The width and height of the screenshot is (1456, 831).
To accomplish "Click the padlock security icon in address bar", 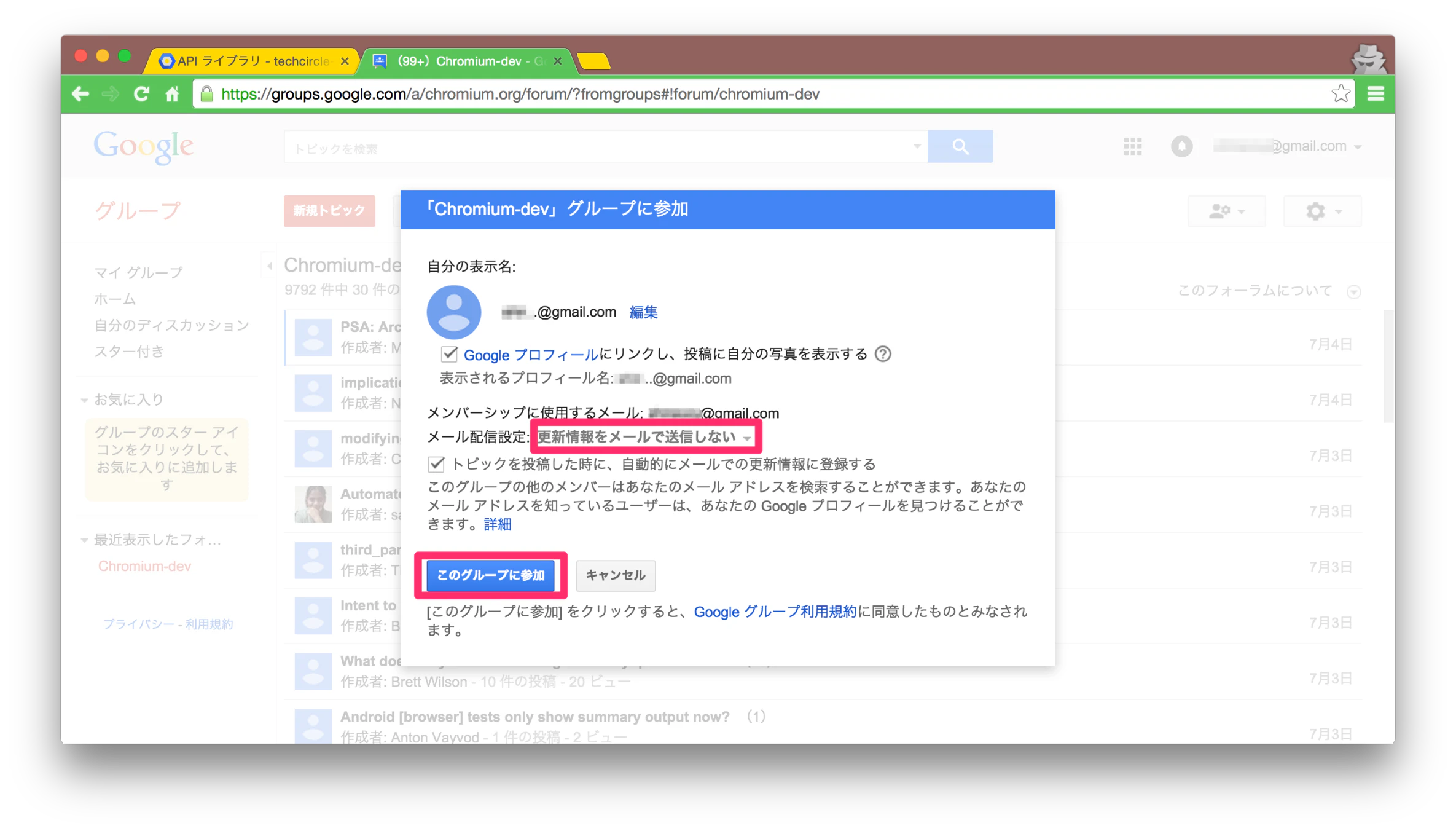I will (x=206, y=94).
